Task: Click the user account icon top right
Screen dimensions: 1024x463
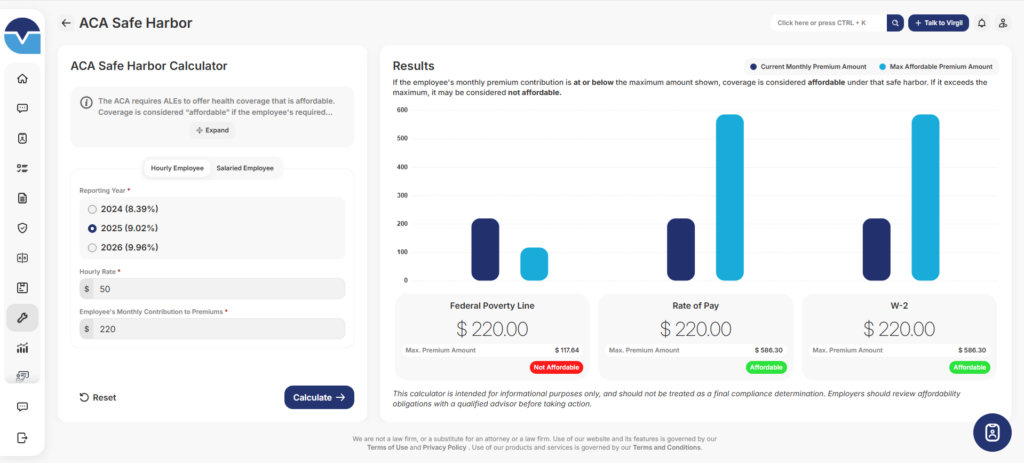Action: (1002, 23)
